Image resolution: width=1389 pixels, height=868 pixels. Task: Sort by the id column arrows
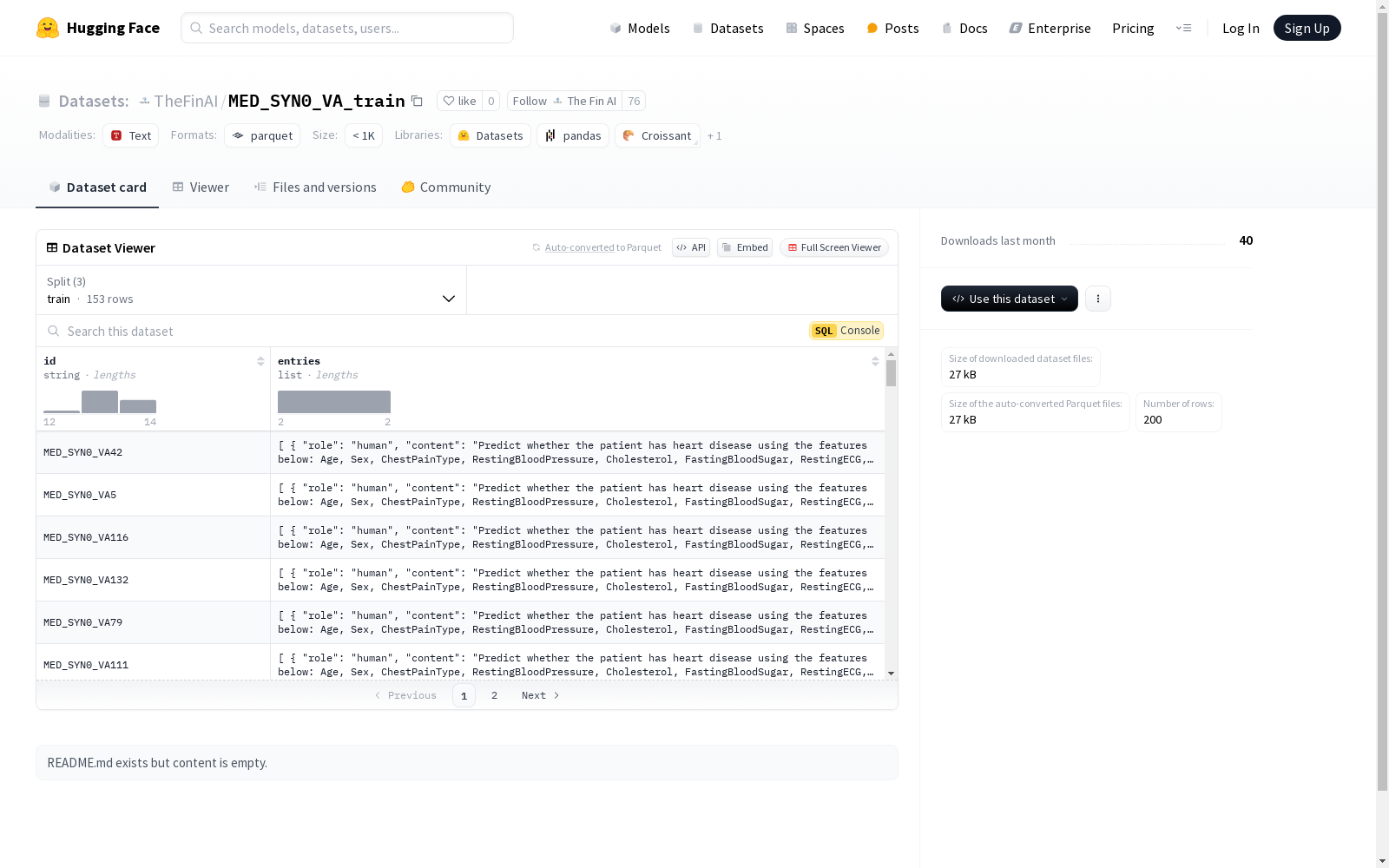(260, 361)
